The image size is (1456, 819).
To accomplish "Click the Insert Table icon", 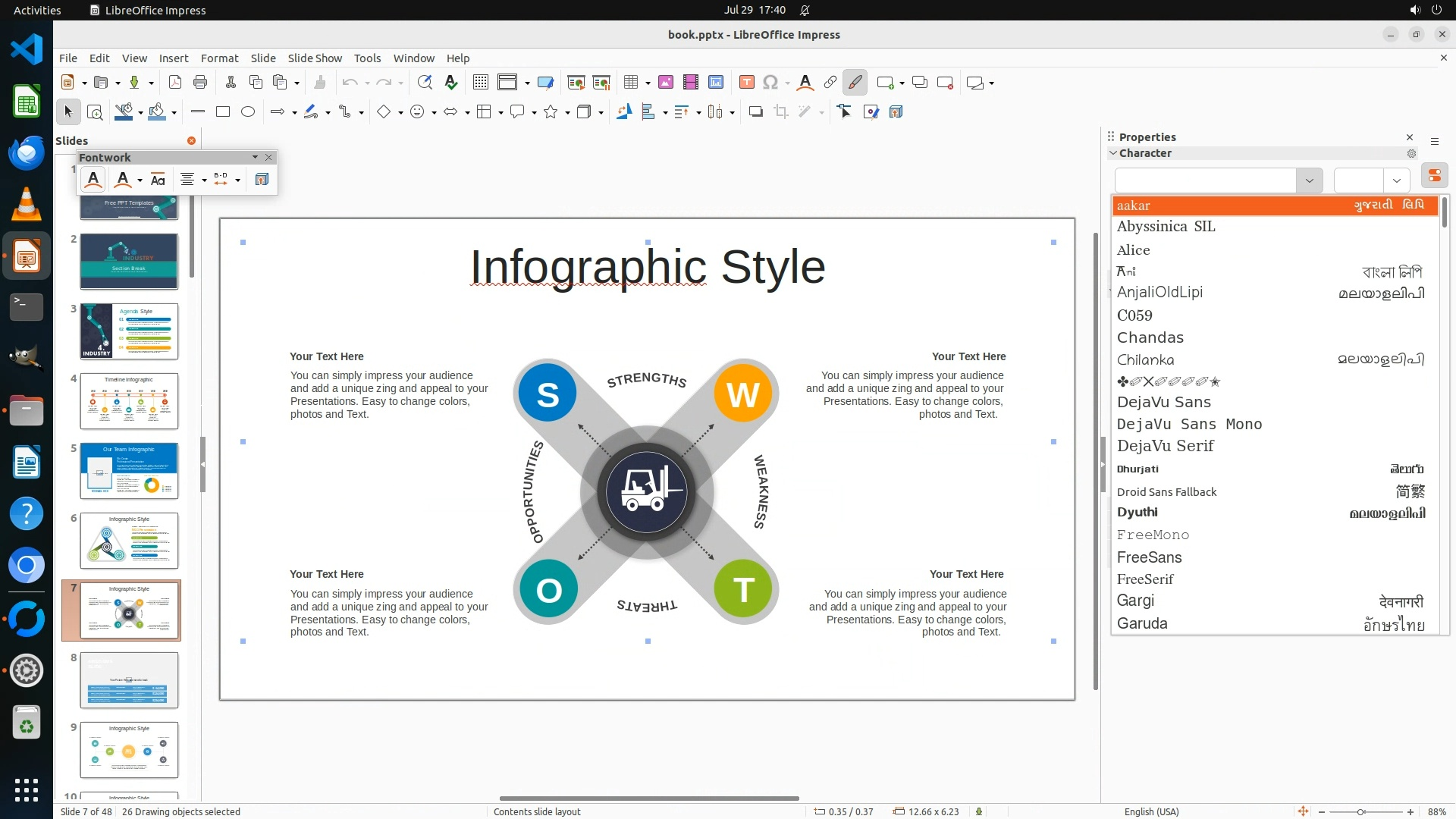I will coord(631,83).
